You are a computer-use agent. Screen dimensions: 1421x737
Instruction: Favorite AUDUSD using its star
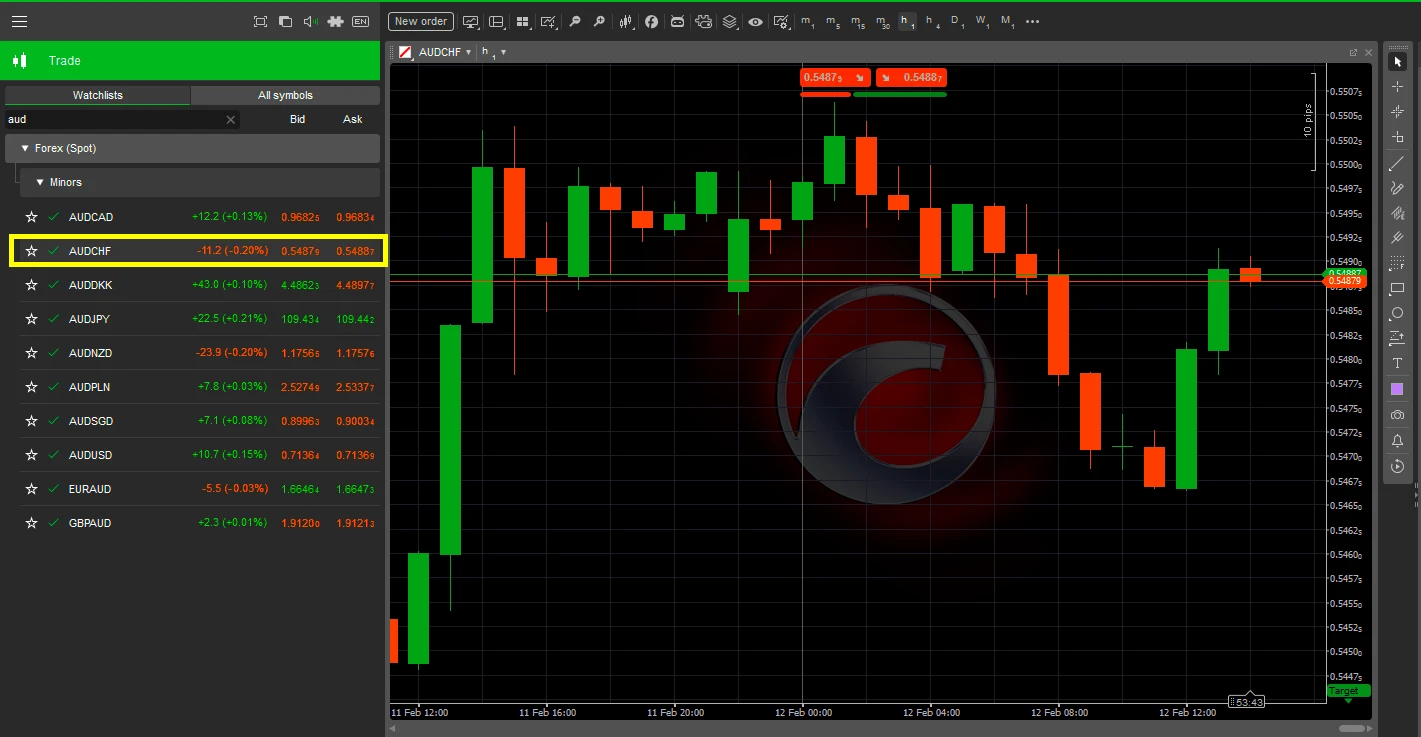31,455
